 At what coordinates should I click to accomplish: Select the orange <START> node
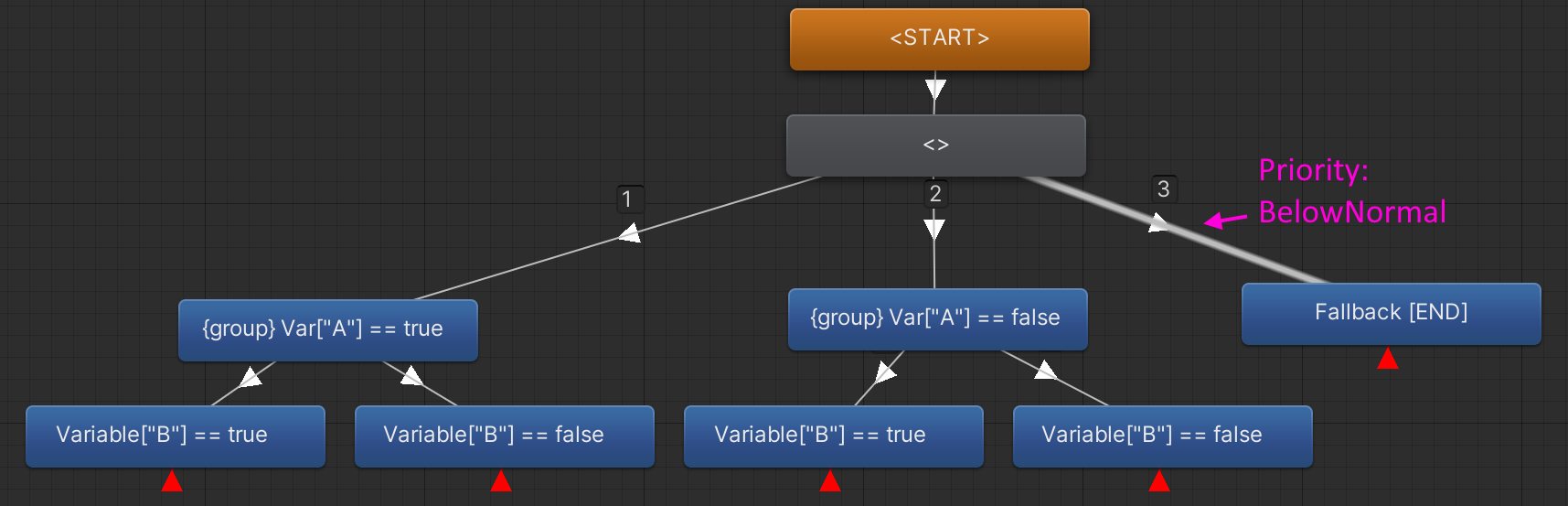[x=940, y=39]
